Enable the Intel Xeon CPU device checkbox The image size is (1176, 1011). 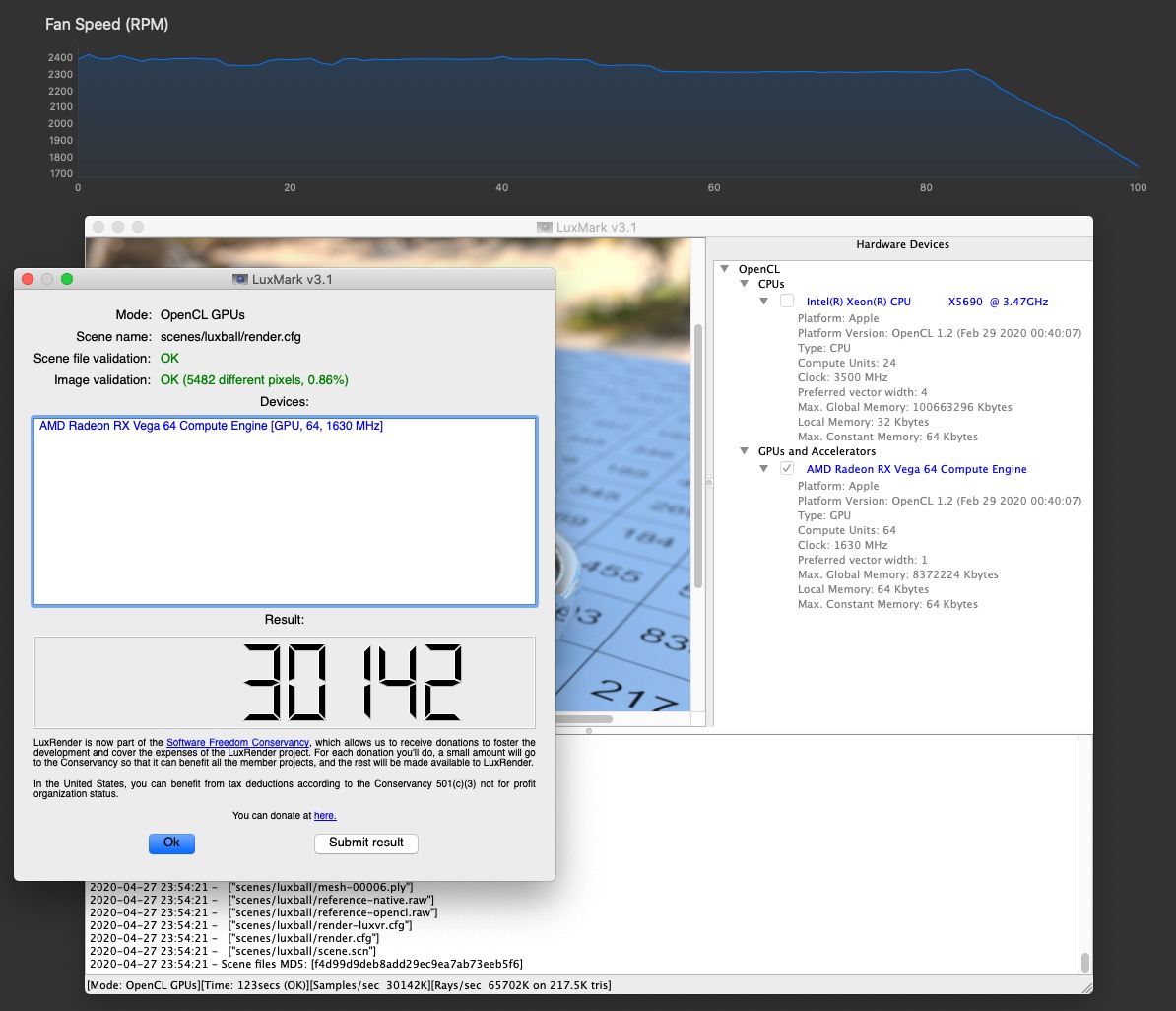(787, 301)
